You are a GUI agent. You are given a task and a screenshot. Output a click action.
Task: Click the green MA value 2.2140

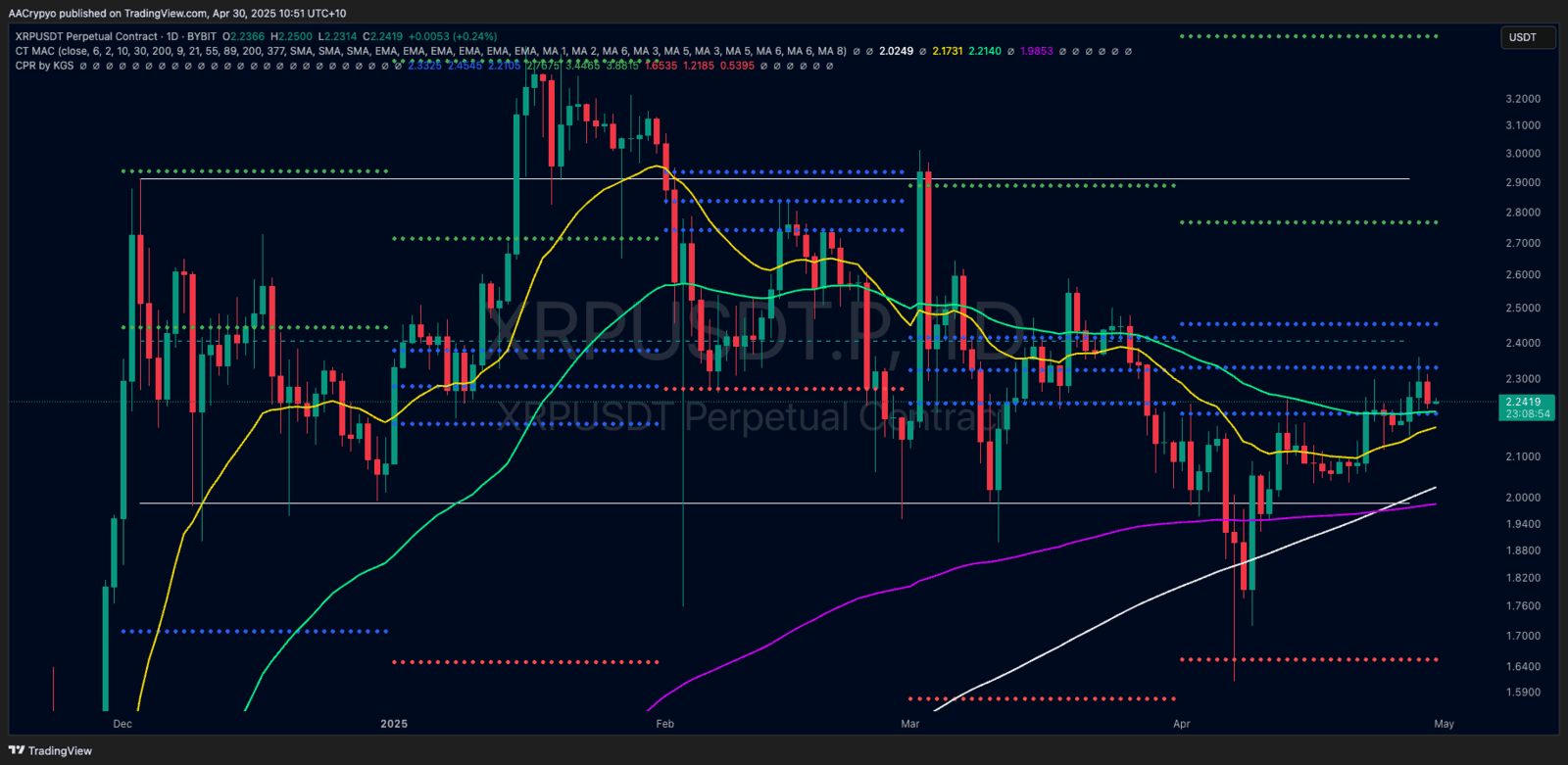985,51
